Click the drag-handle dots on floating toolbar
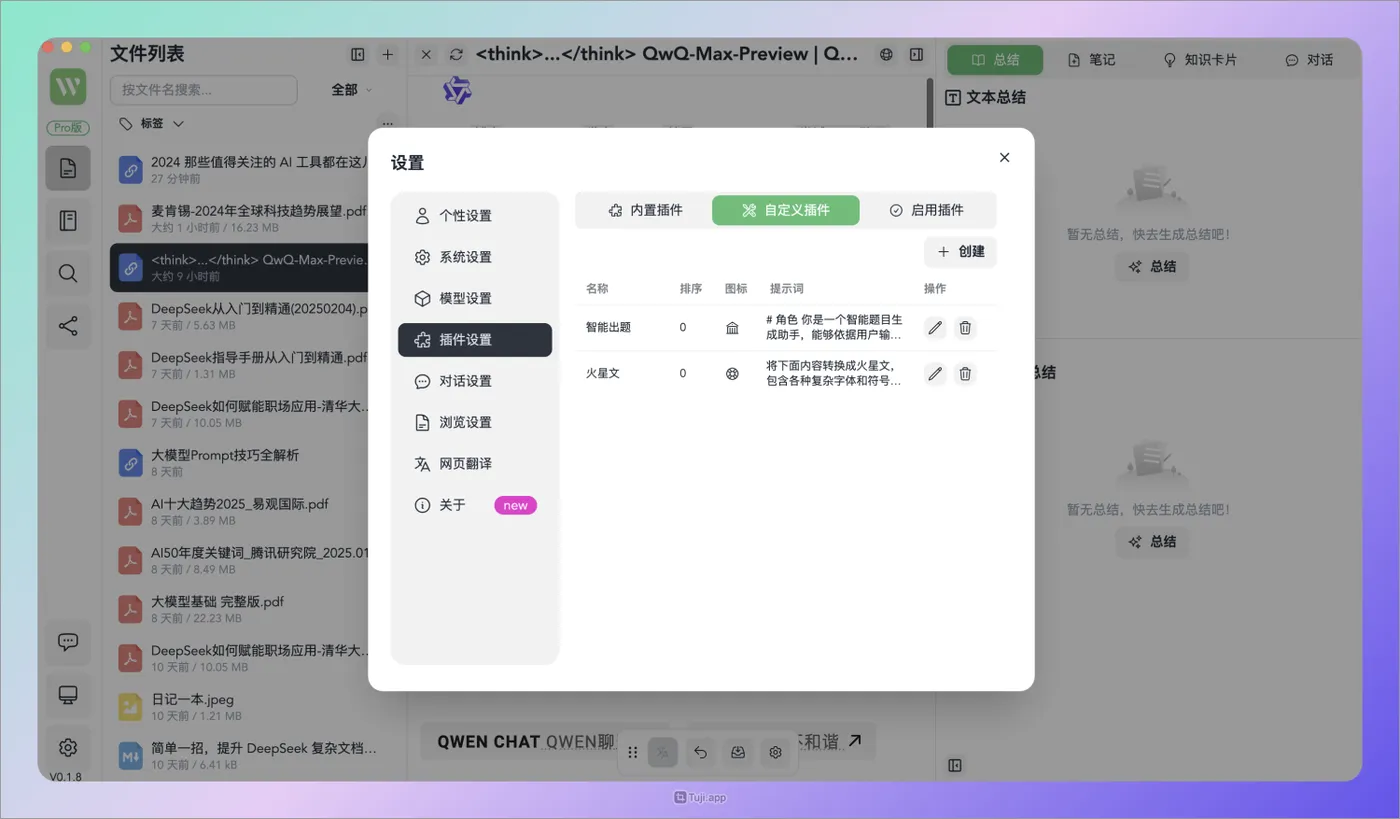This screenshot has width=1400, height=819. [633, 752]
